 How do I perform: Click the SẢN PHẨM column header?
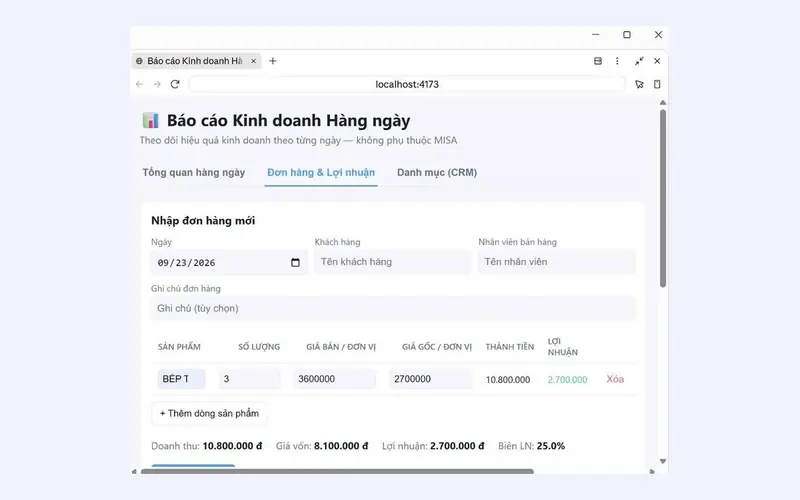click(179, 347)
